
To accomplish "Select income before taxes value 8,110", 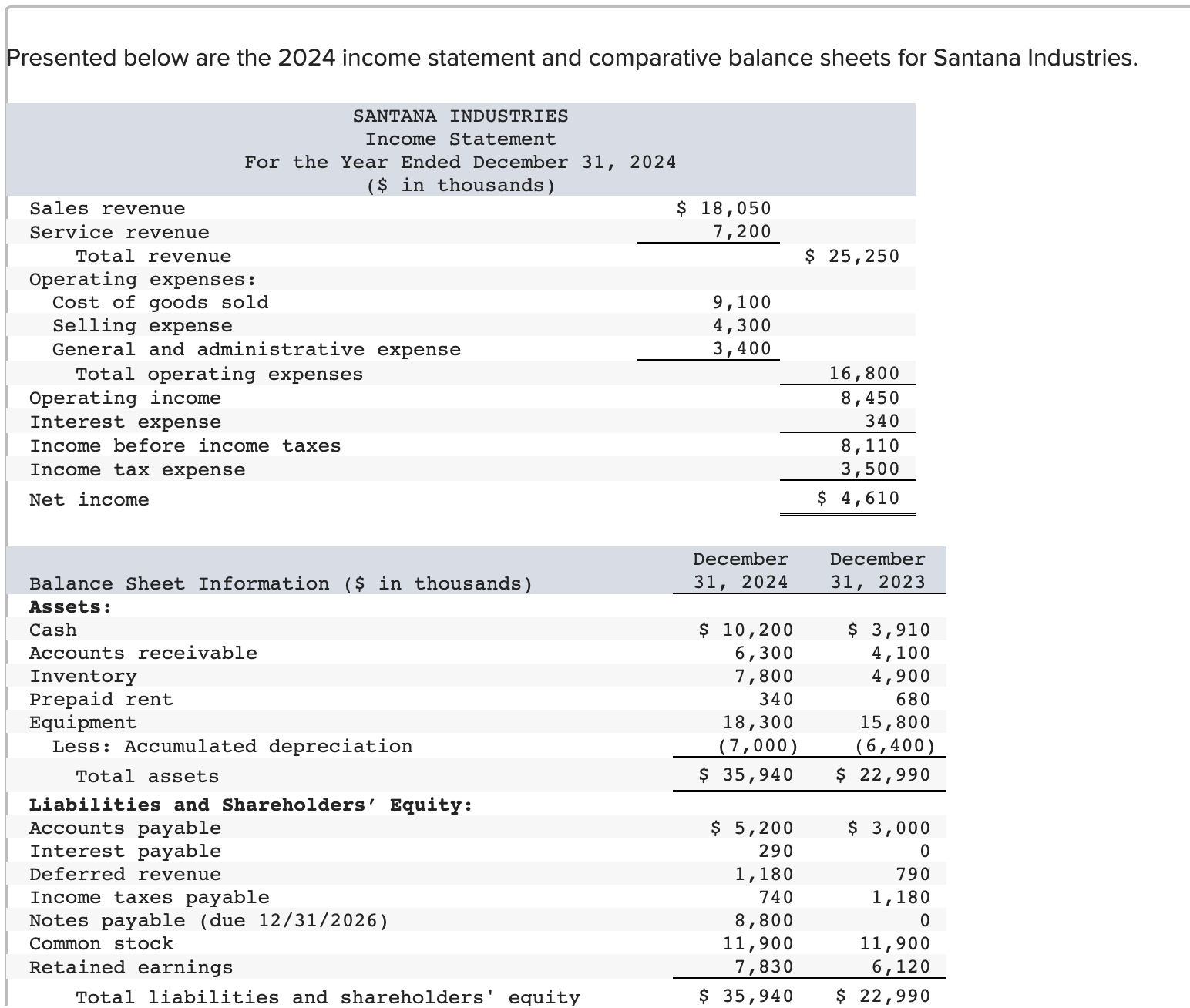I will (870, 445).
